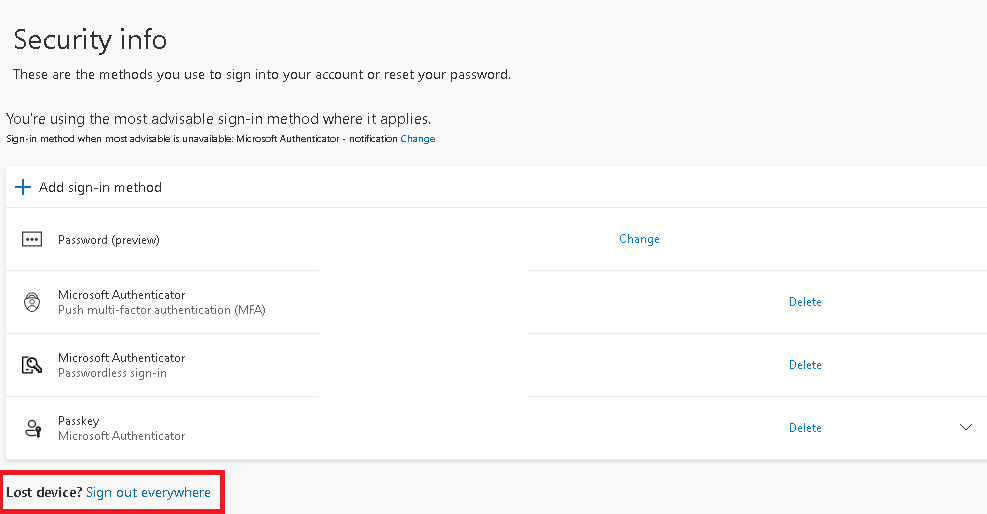The height and width of the screenshot is (514, 987).
Task: Click the Lost device? text
Action: [x=44, y=492]
